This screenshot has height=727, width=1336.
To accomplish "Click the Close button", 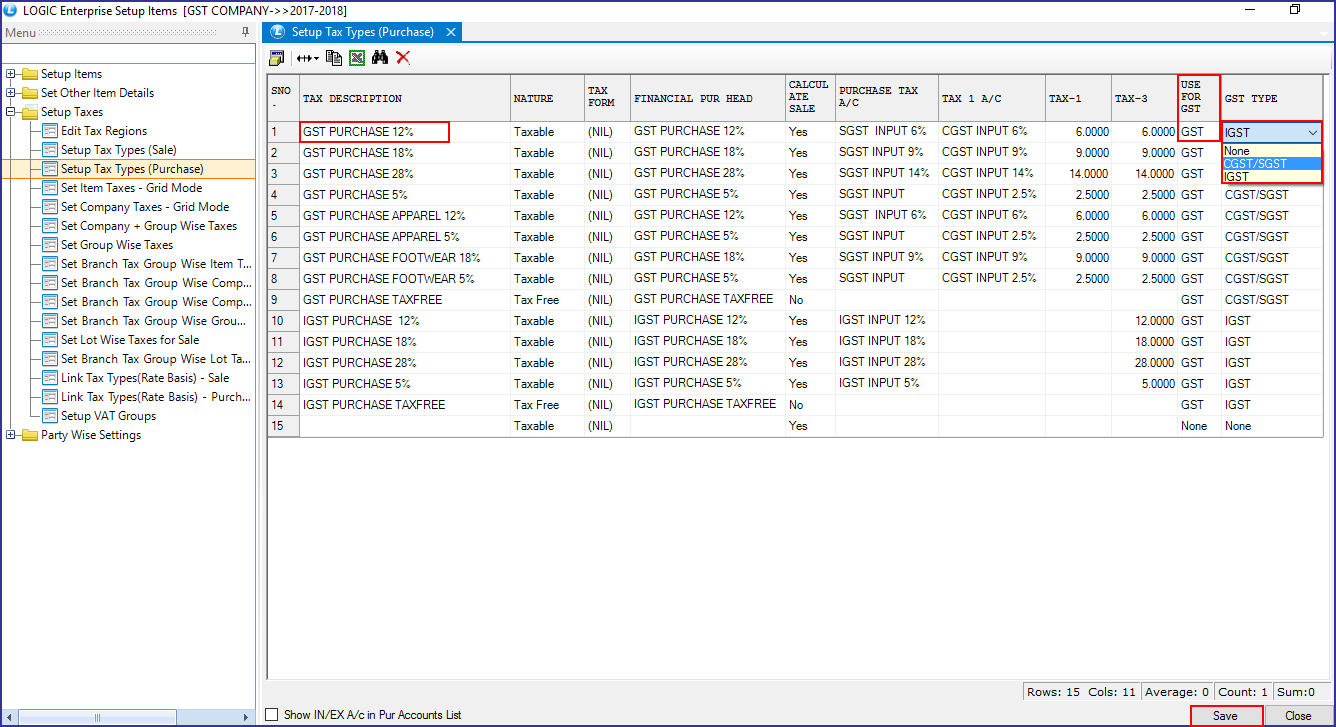I will tap(1298, 716).
